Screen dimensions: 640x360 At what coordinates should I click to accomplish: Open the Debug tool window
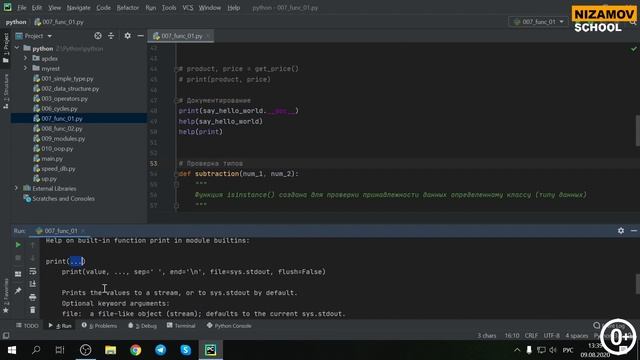pos(142,326)
